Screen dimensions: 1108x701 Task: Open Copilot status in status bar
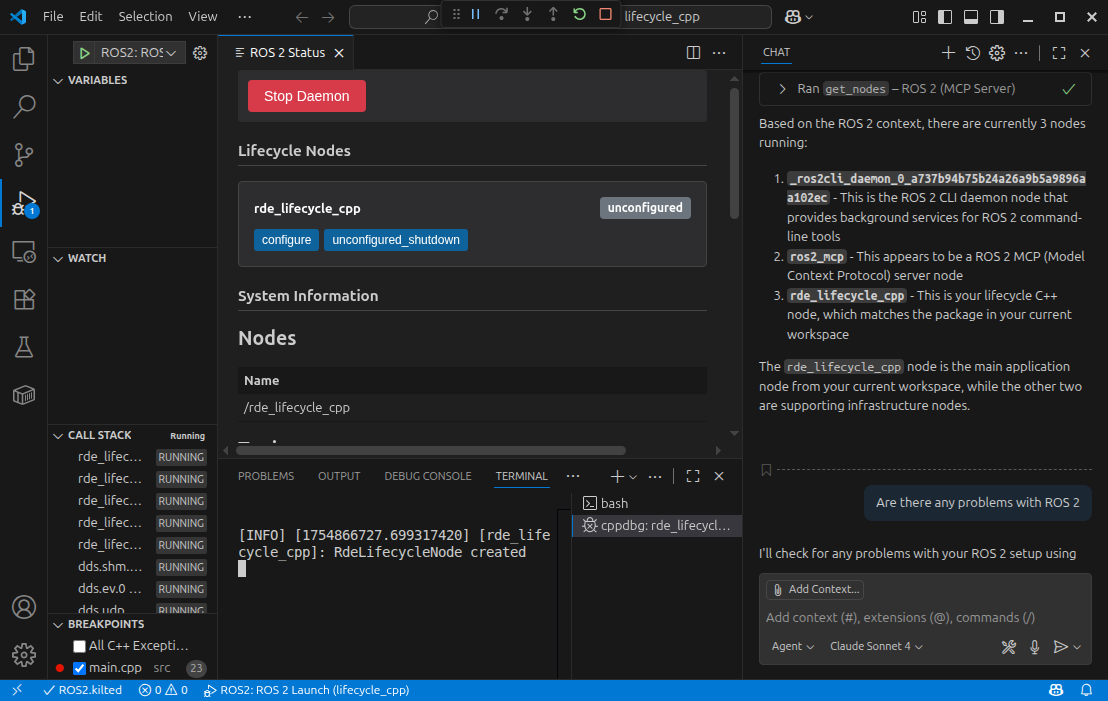pos(1056,690)
